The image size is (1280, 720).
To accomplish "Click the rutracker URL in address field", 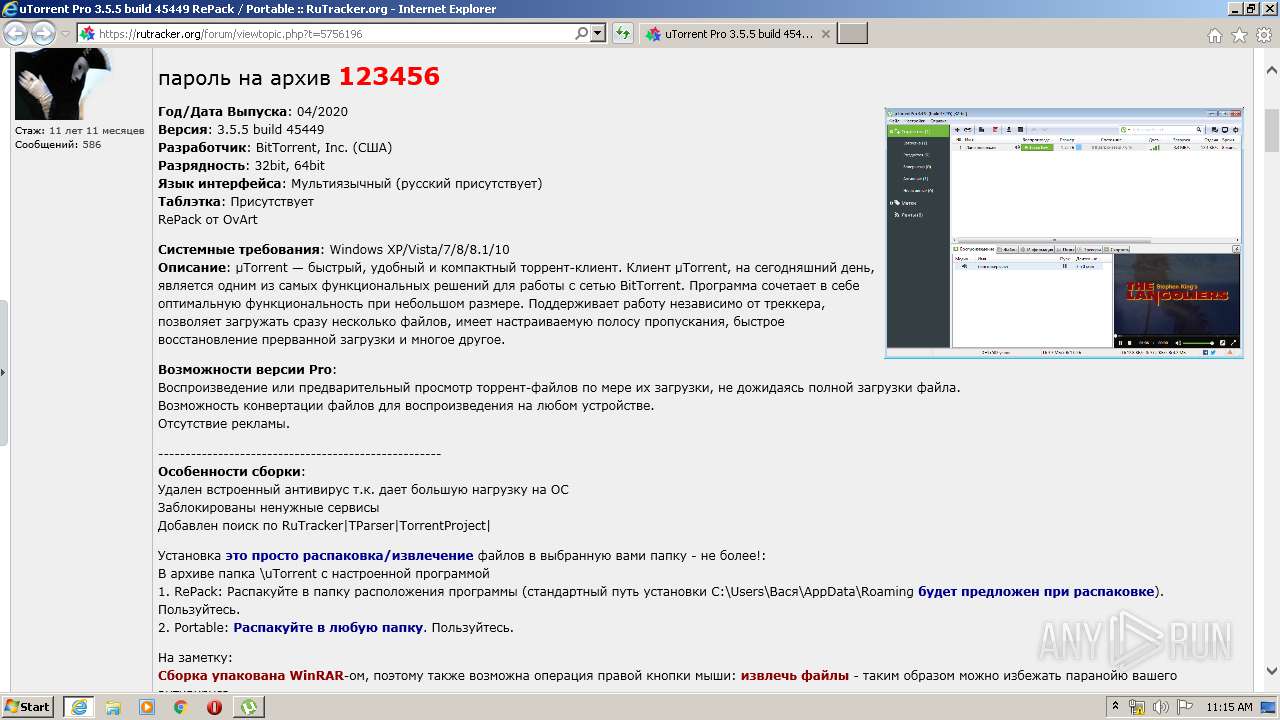I will (x=231, y=34).
